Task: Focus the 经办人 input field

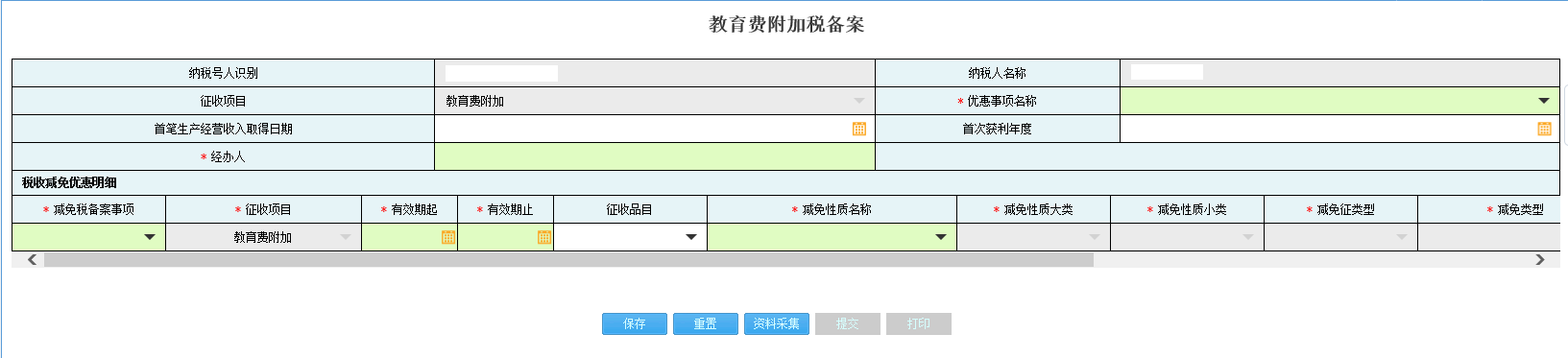Action: 655,156
